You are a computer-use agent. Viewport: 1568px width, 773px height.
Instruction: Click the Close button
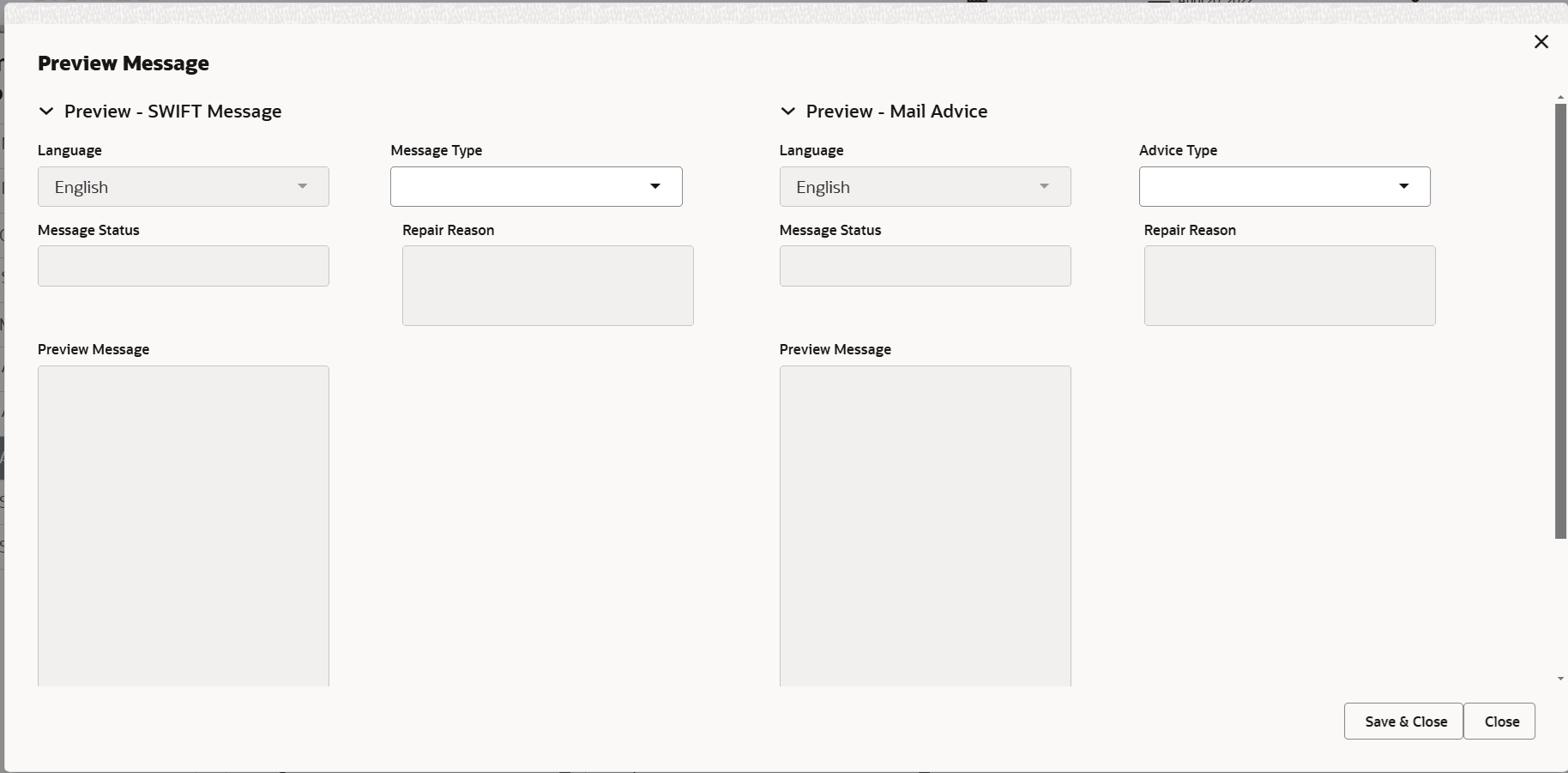[1499, 722]
